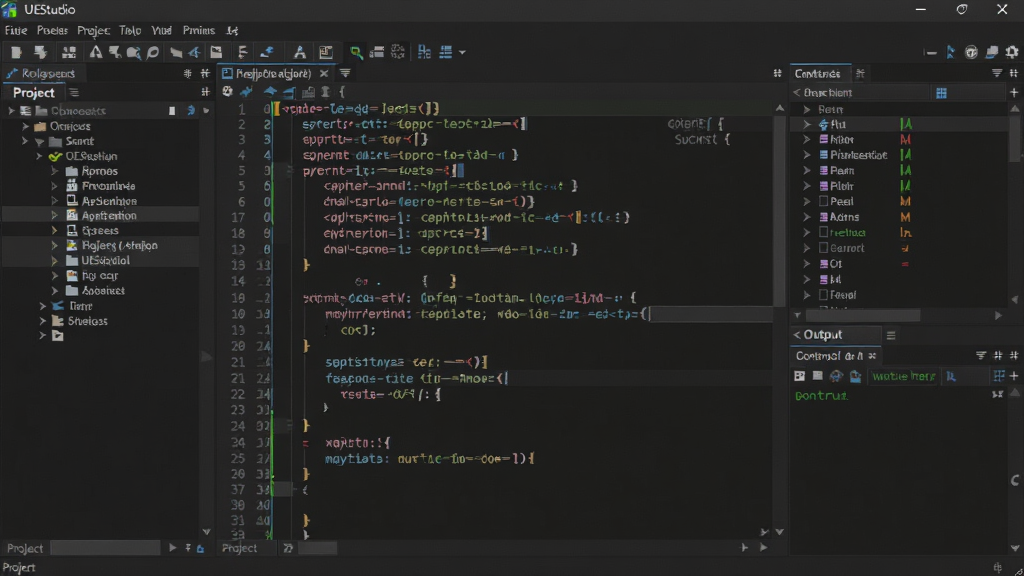Click the first icon in the Output toolbar
This screenshot has height=576, width=1024.
click(799, 376)
